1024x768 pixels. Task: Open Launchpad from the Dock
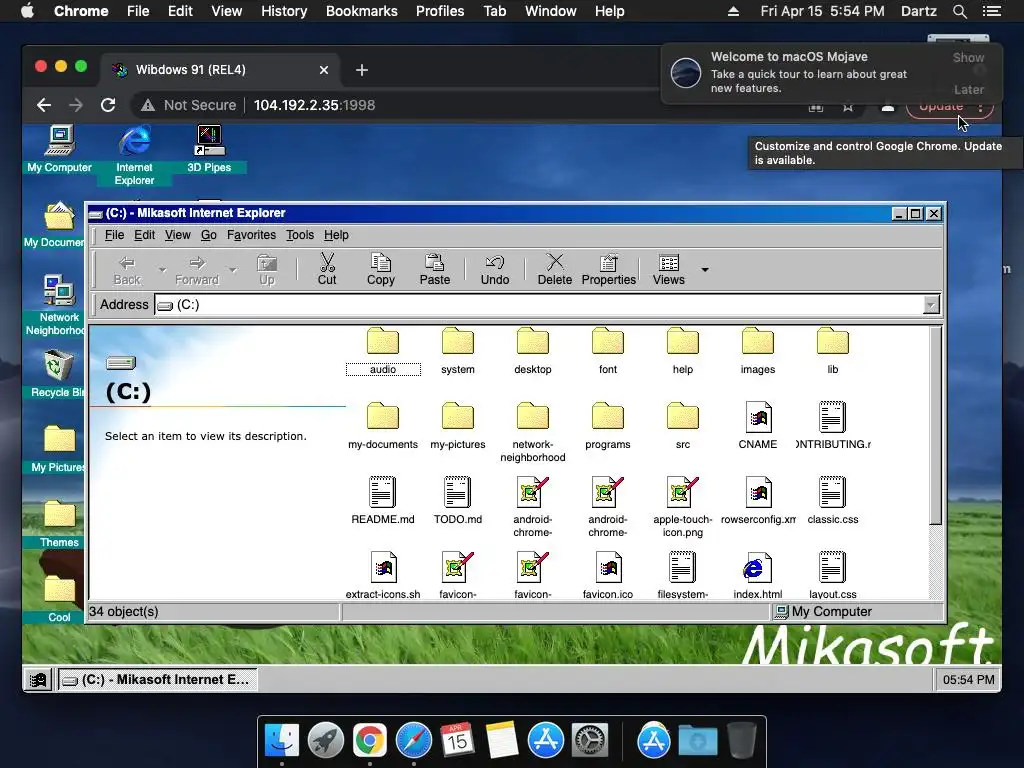coord(326,741)
